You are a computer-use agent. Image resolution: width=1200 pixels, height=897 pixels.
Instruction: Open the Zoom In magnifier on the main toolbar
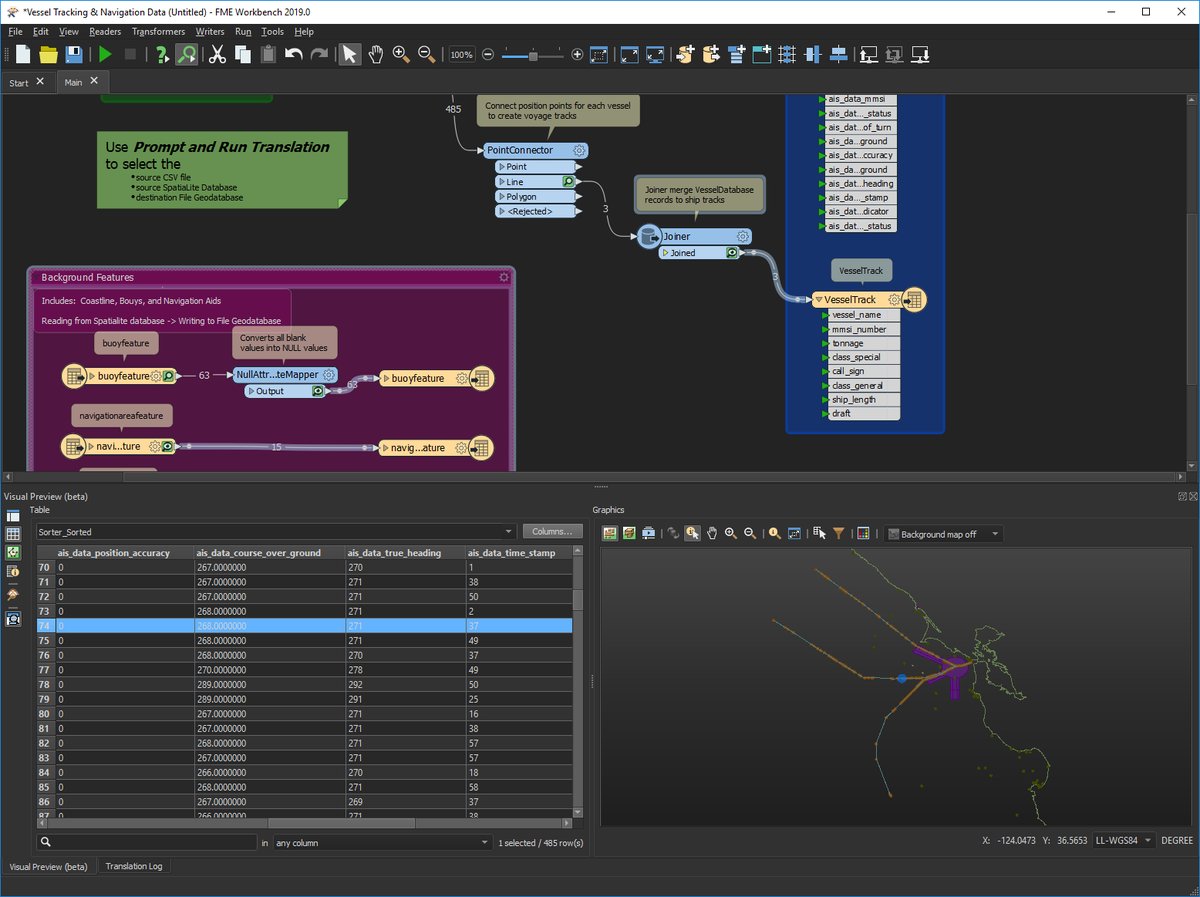click(x=401, y=54)
